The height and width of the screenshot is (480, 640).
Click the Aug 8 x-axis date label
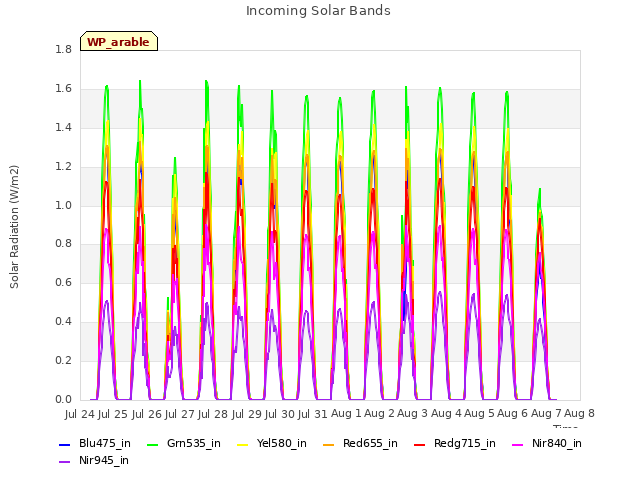579,414
